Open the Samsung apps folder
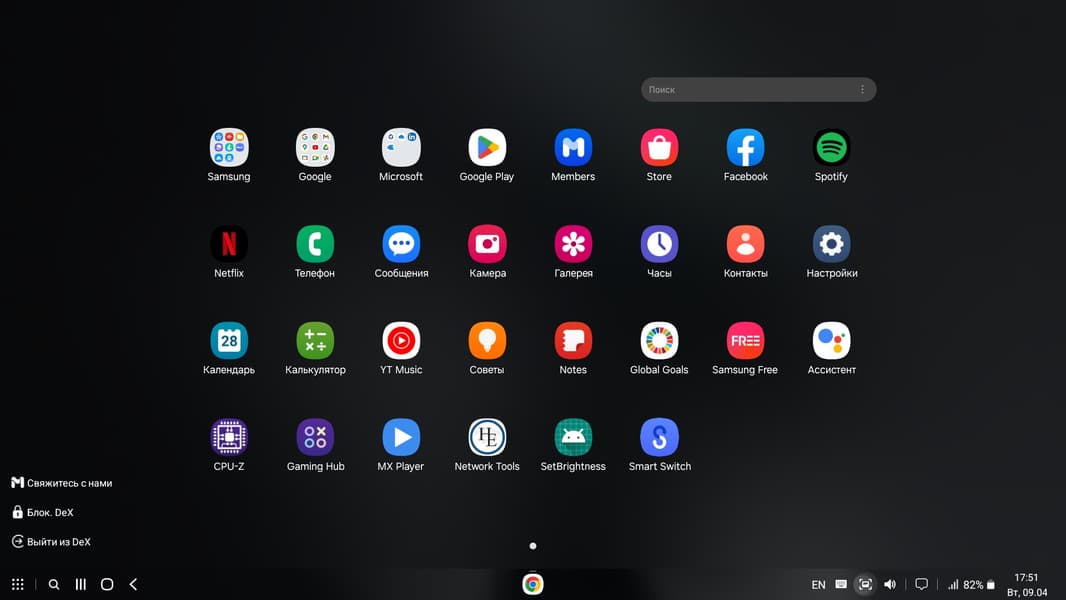The image size is (1066, 600). pyautogui.click(x=229, y=147)
